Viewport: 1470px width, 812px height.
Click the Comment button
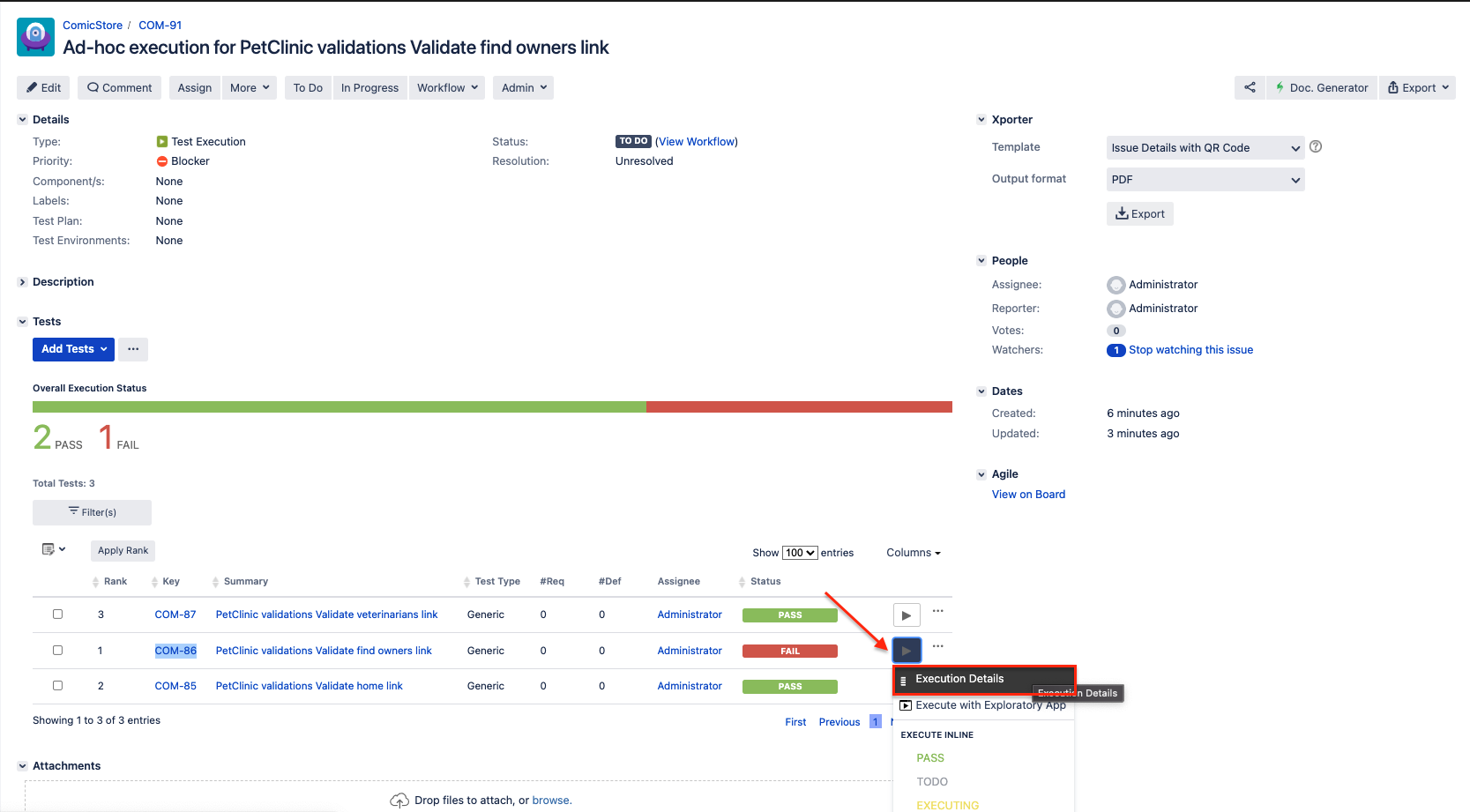(119, 87)
